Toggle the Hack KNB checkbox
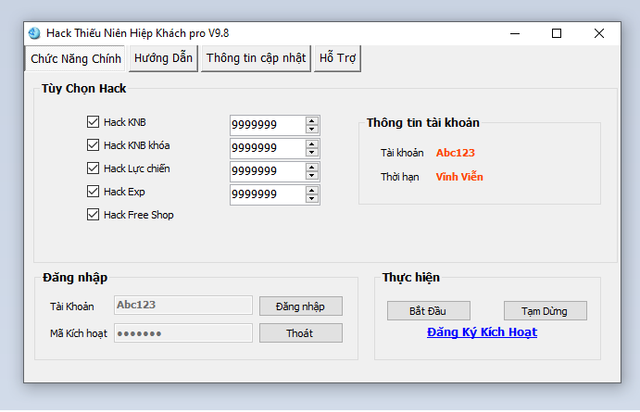 pyautogui.click(x=93, y=122)
